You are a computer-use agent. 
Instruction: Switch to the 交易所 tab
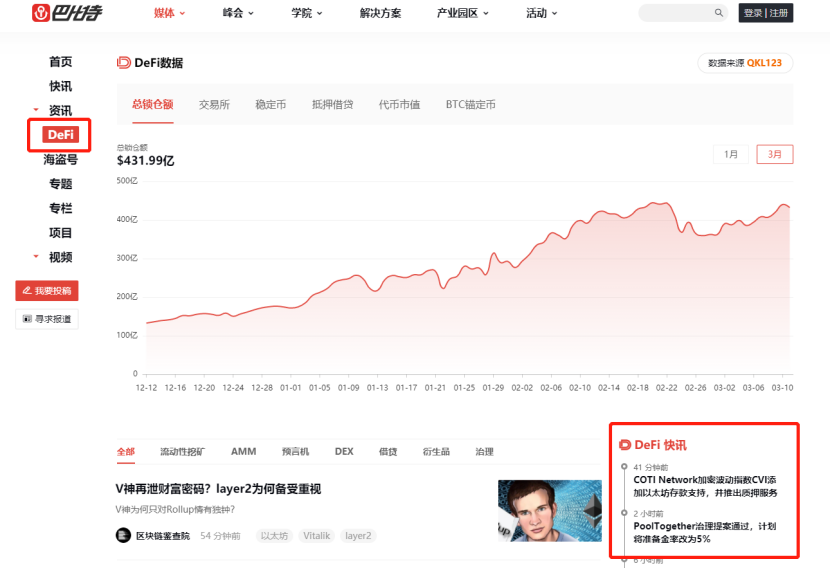tap(214, 104)
